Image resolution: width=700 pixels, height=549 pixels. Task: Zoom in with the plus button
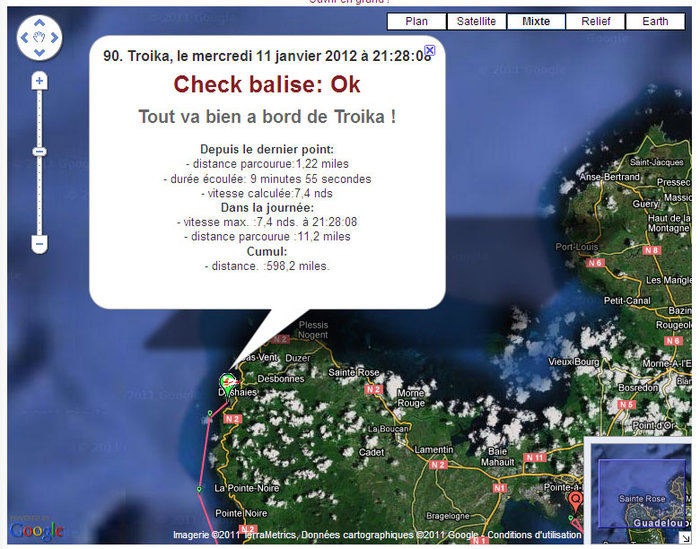[x=39, y=80]
